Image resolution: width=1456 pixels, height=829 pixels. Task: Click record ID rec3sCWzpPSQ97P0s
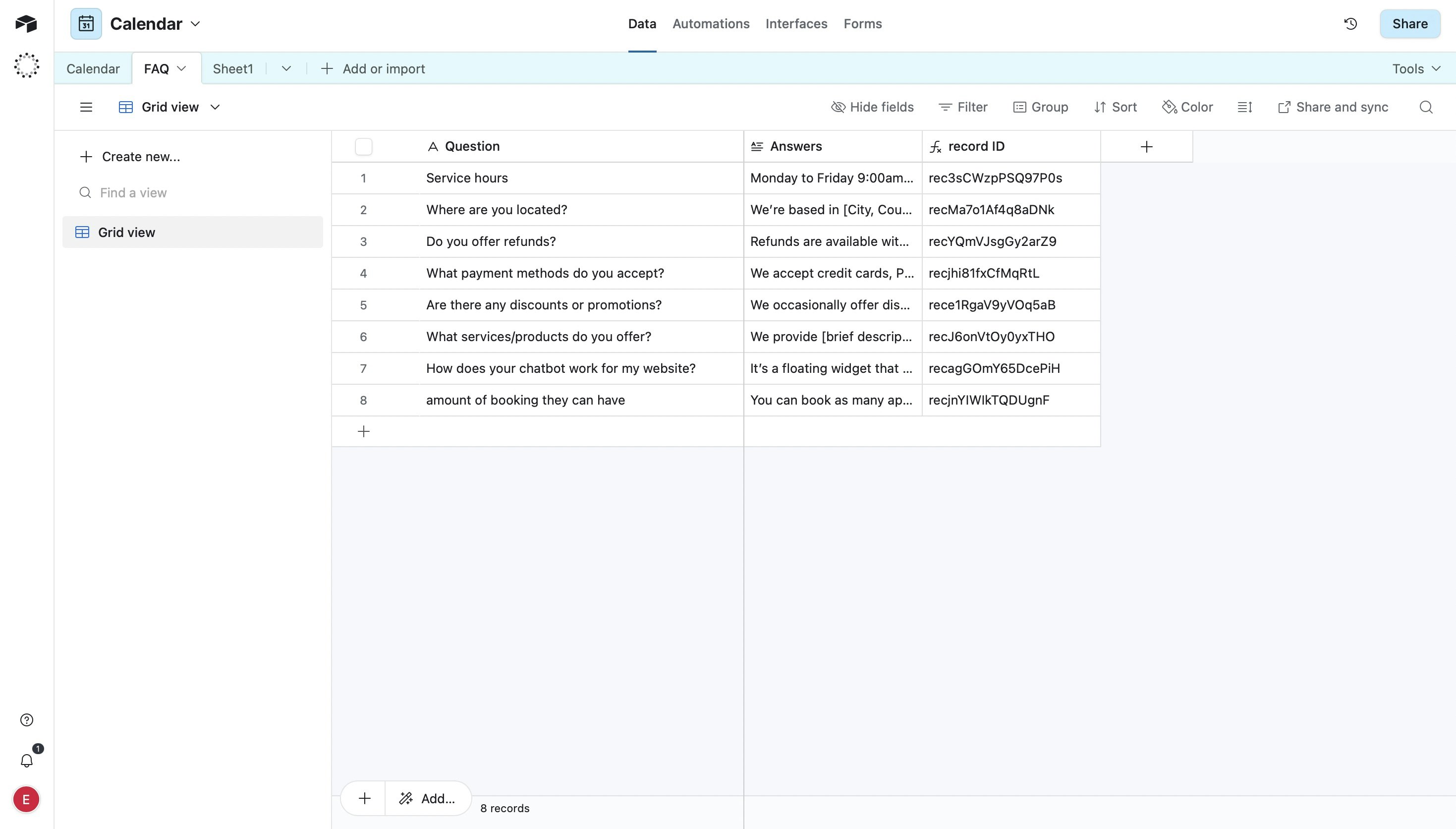(x=1011, y=178)
